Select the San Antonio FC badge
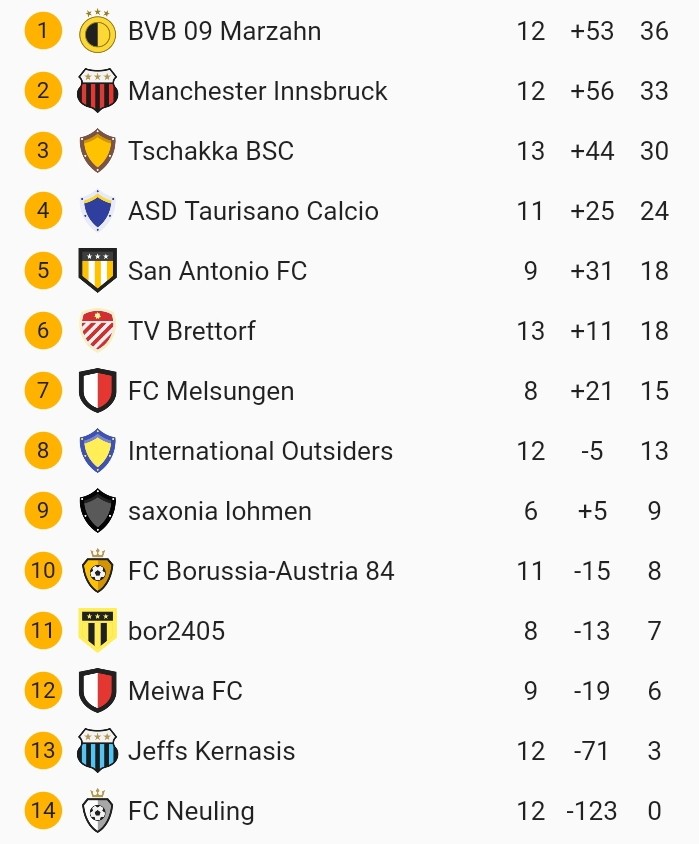Viewport: 699px width, 844px height. (x=97, y=271)
